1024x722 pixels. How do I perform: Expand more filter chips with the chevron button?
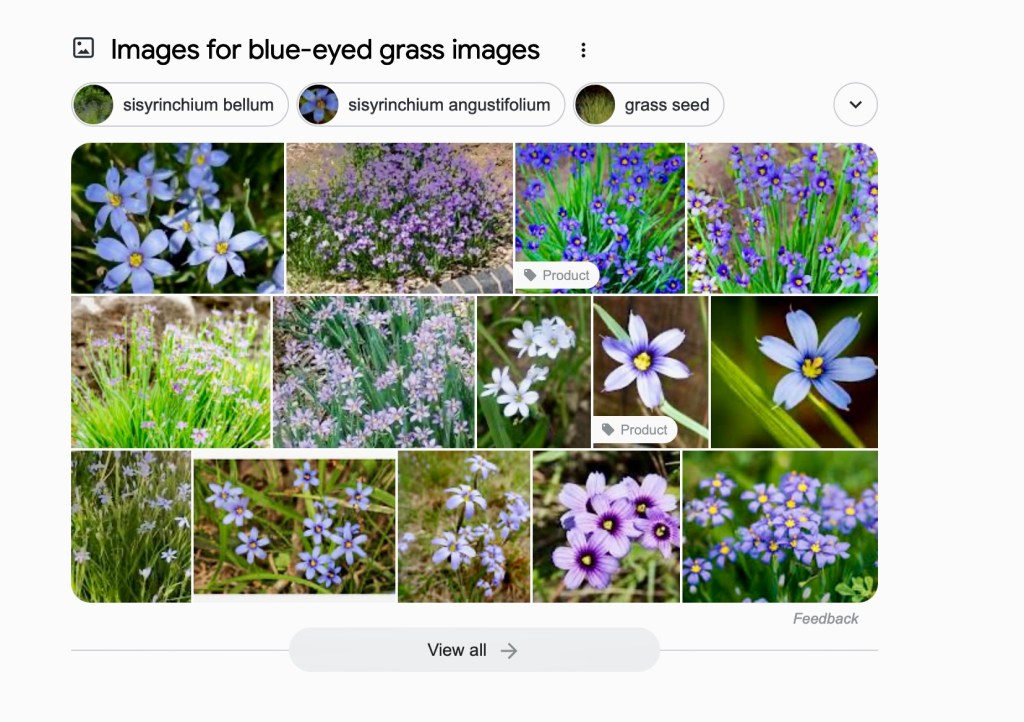[x=855, y=104]
